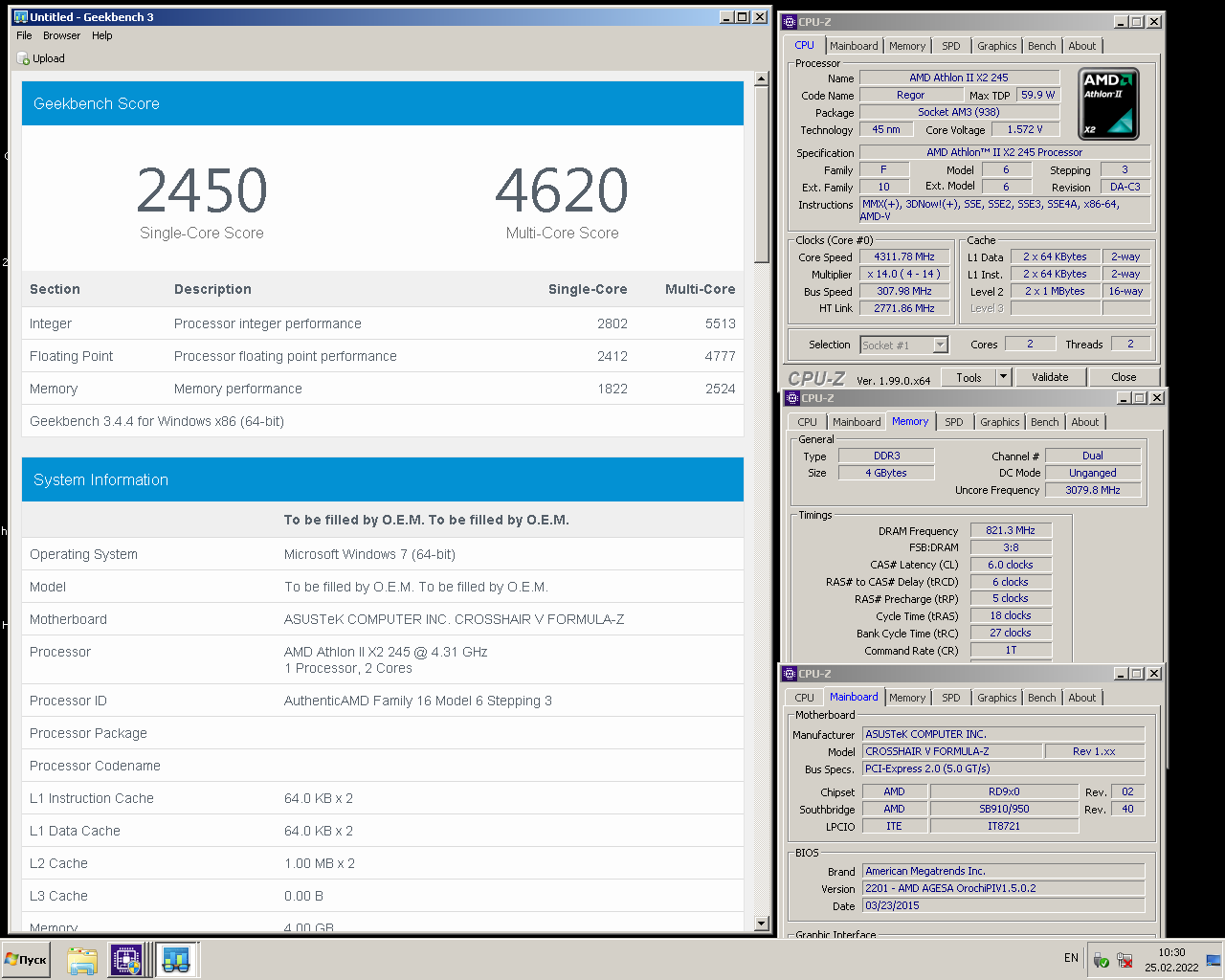Open the Socket #1 selection dropdown
Image resolution: width=1225 pixels, height=980 pixels.
903,345
